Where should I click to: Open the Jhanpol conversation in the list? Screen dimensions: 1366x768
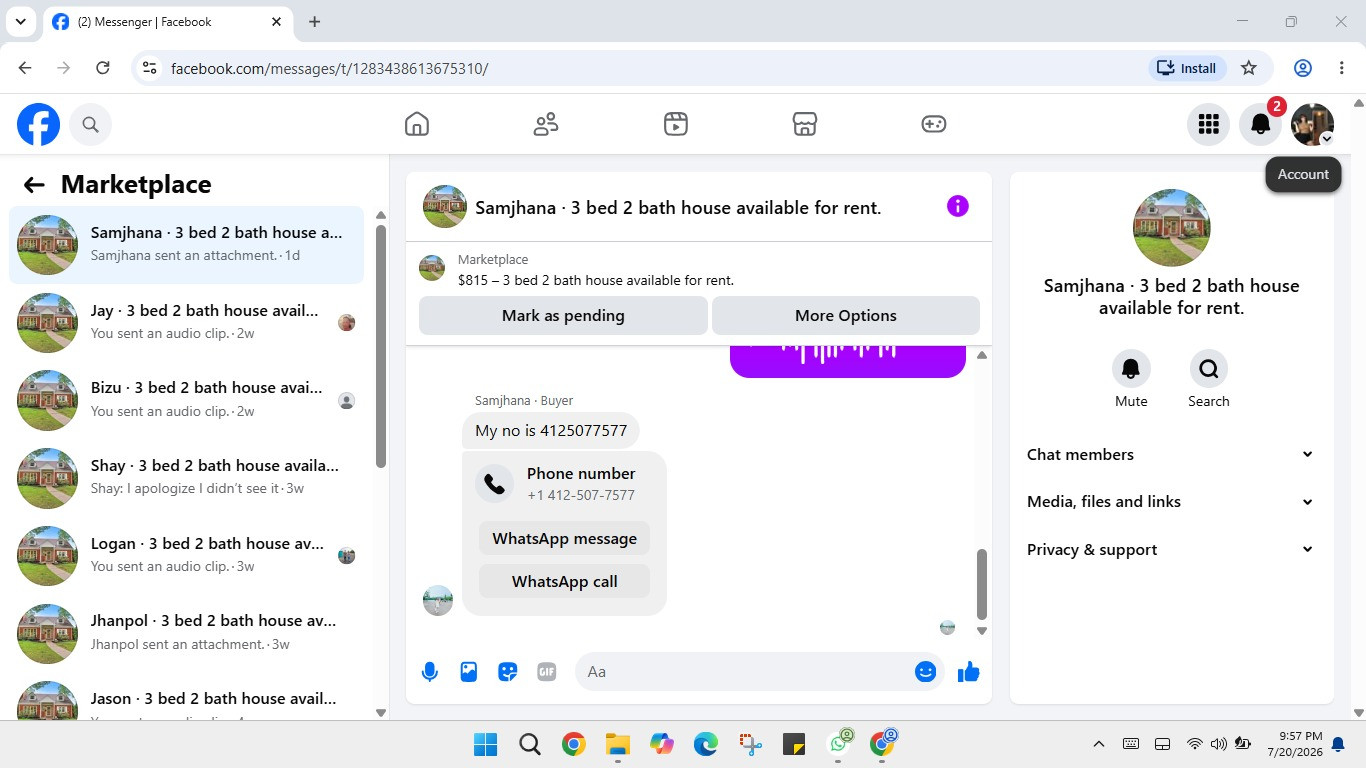coord(187,632)
